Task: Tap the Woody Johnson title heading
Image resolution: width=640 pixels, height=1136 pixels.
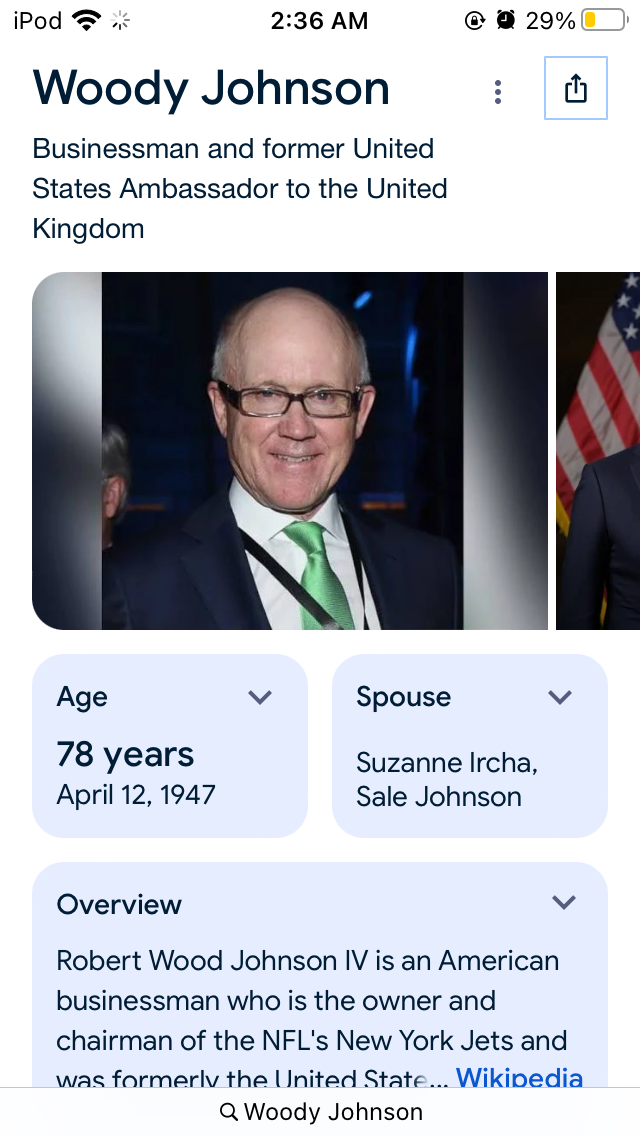Action: coord(211,88)
